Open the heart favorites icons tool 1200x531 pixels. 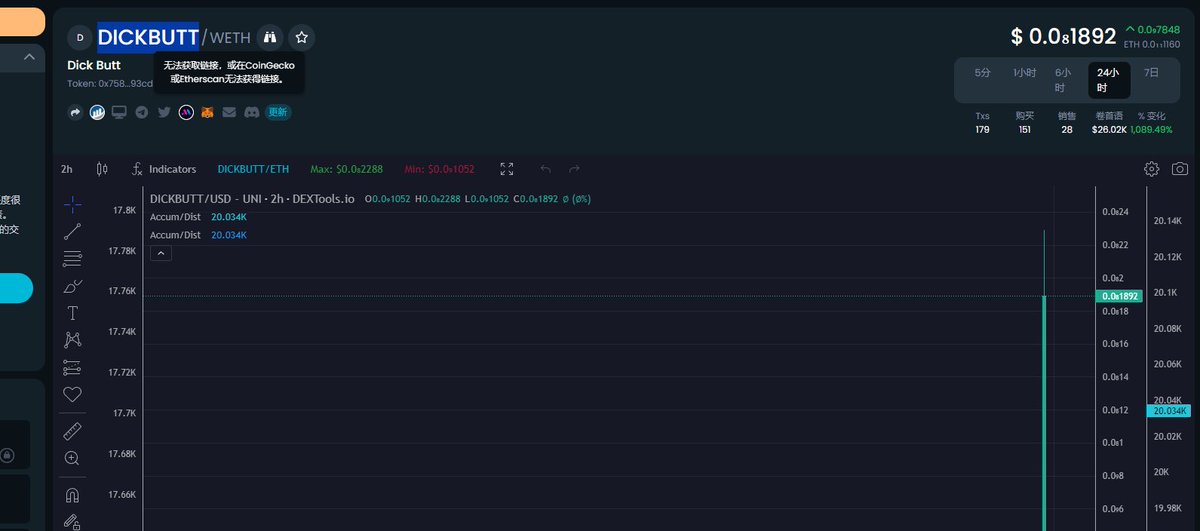pos(72,394)
